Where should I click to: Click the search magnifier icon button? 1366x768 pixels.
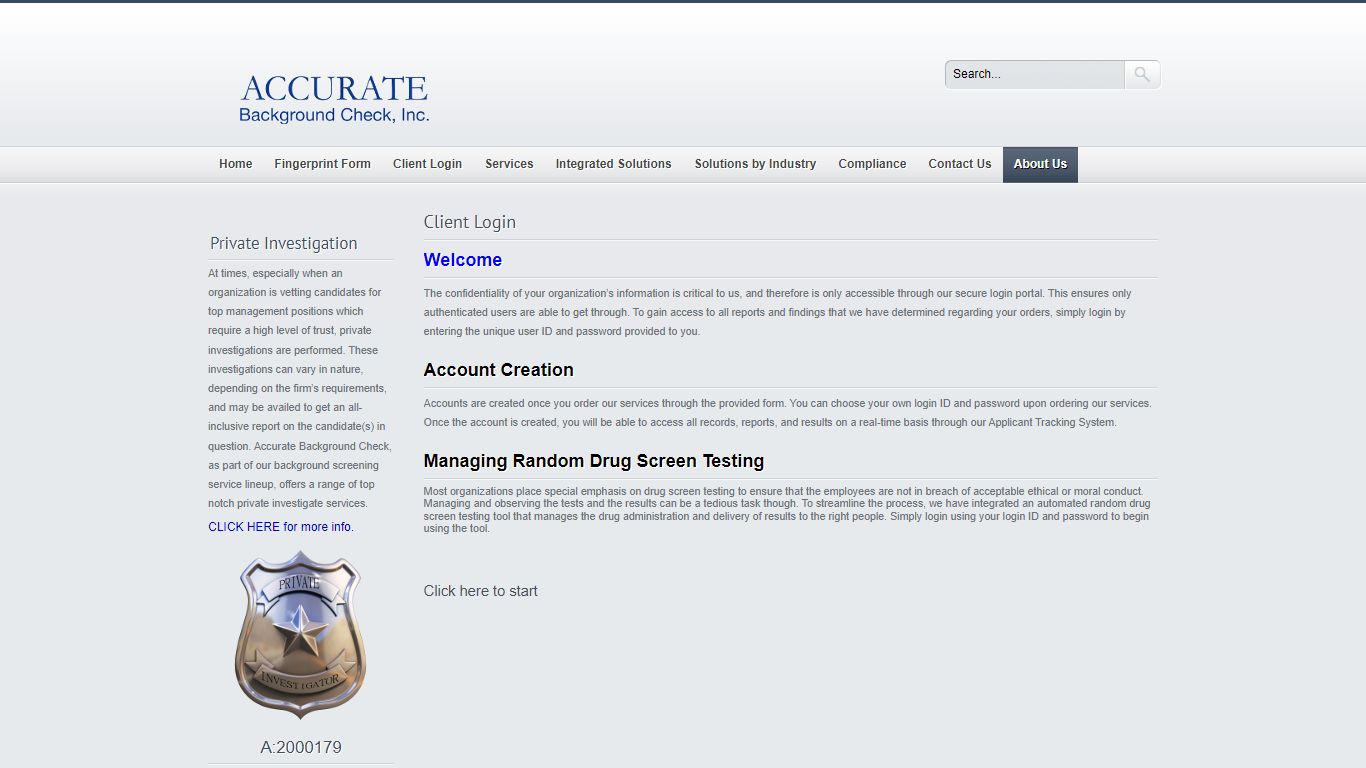tap(1142, 75)
